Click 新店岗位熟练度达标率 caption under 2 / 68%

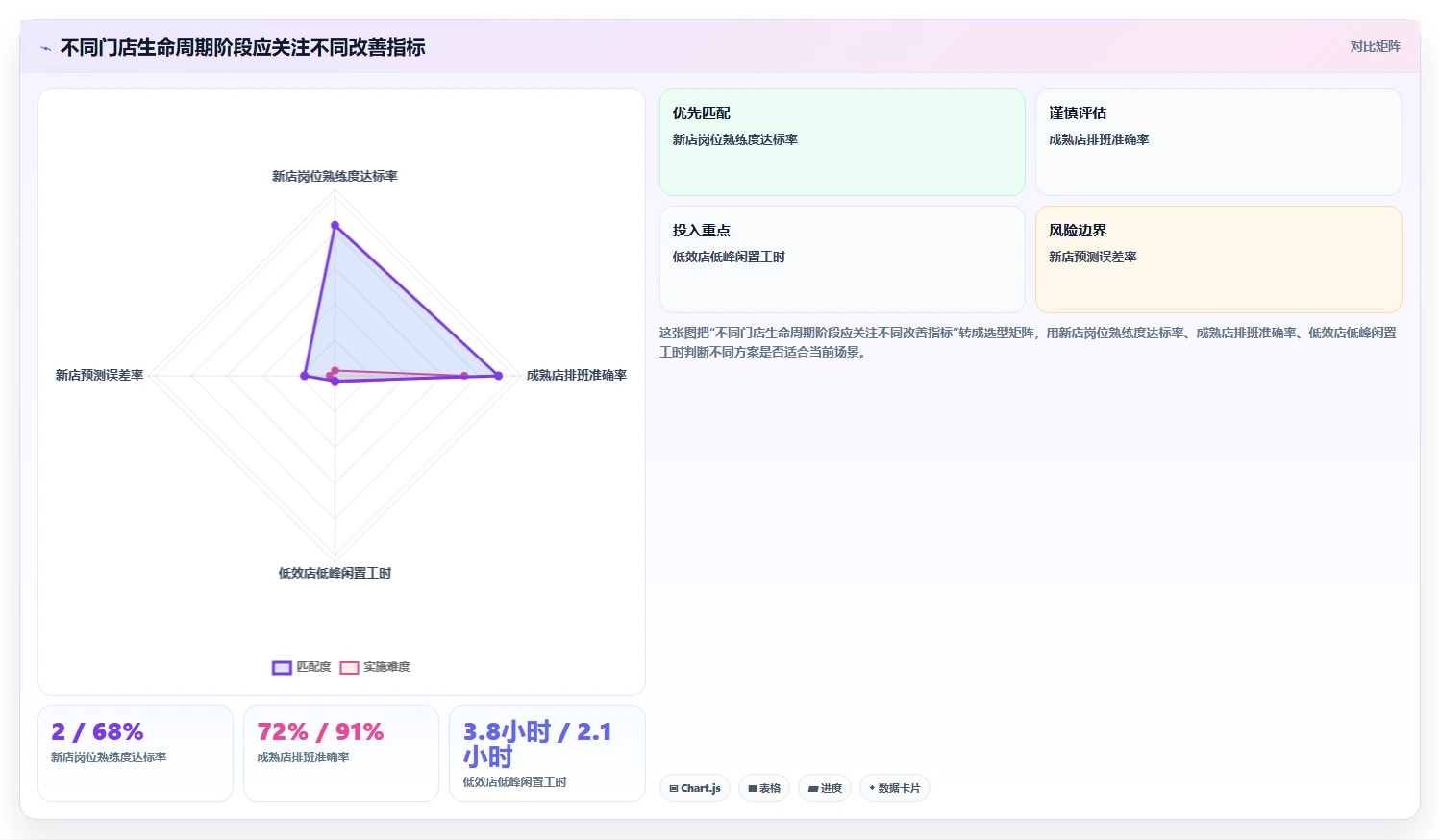coord(109,757)
